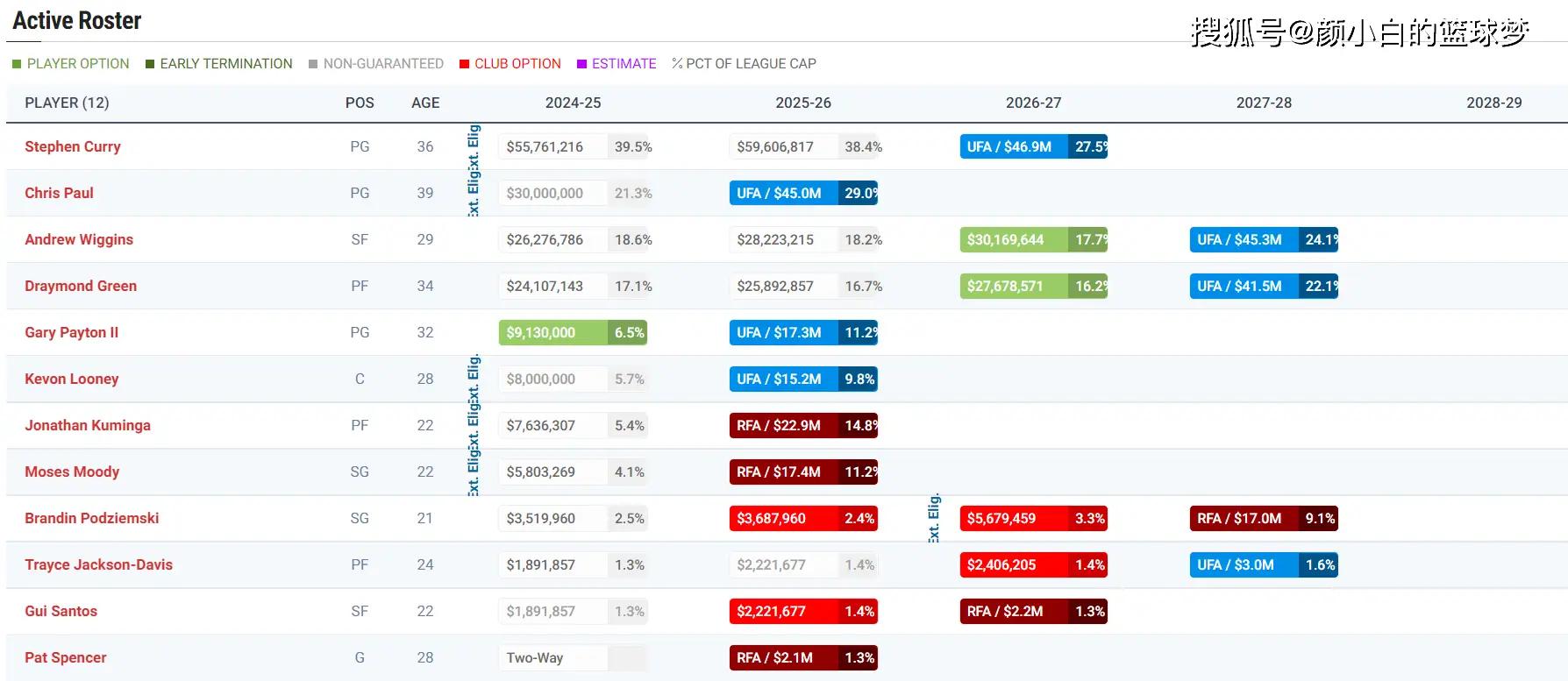This screenshot has height=681, width=1568.
Task: Select the purple ESTIMATE legend square
Action: click(581, 64)
